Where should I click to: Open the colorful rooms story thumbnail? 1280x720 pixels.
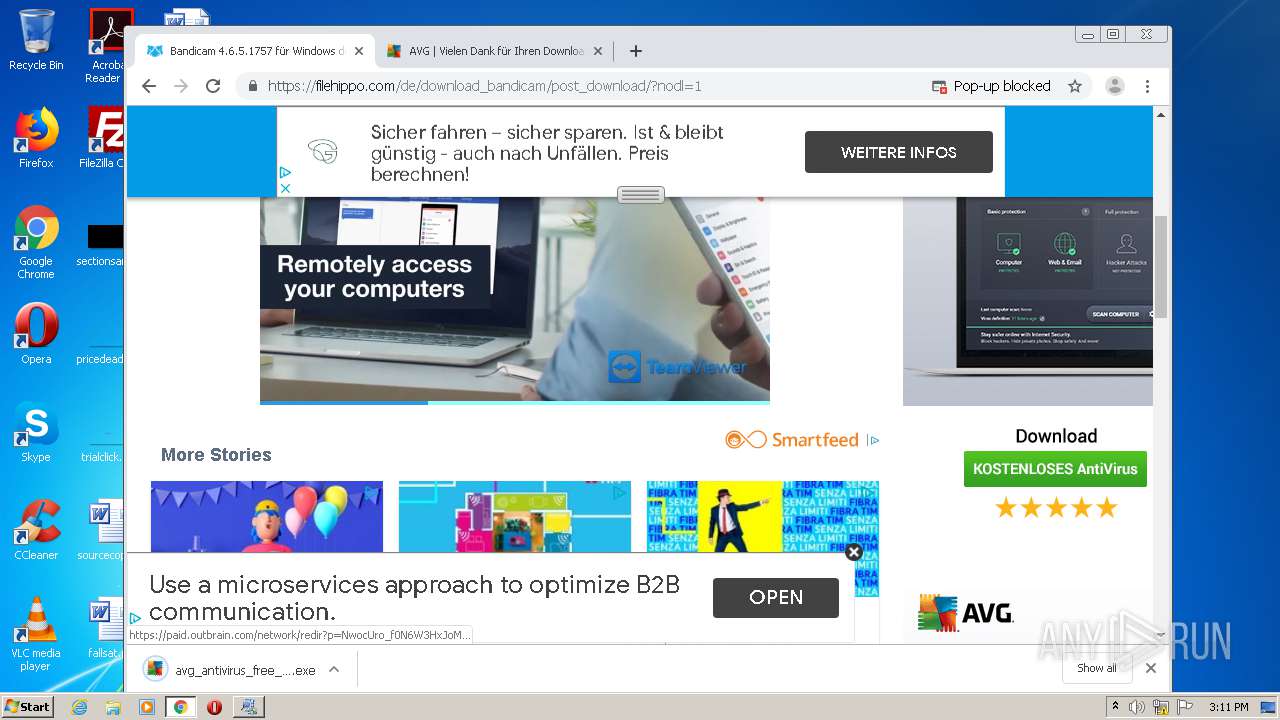pyautogui.click(x=515, y=517)
